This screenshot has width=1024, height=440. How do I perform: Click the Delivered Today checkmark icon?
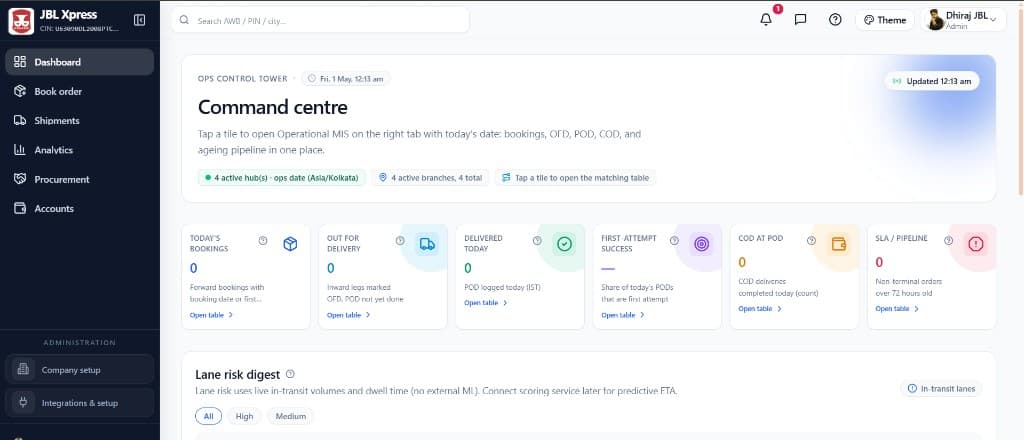coord(564,244)
